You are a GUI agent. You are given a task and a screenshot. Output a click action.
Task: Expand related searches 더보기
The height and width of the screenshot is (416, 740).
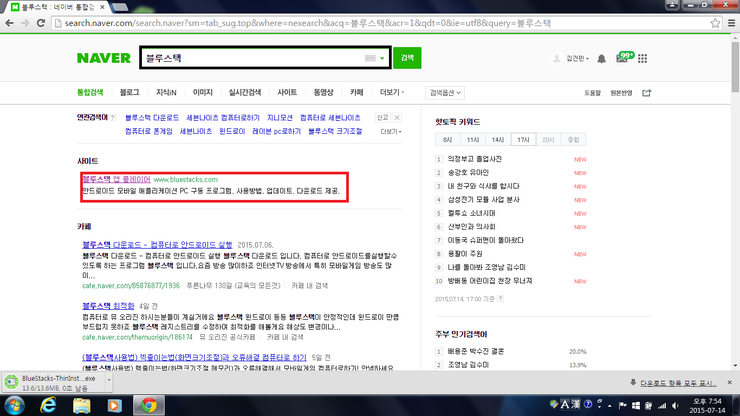click(391, 132)
